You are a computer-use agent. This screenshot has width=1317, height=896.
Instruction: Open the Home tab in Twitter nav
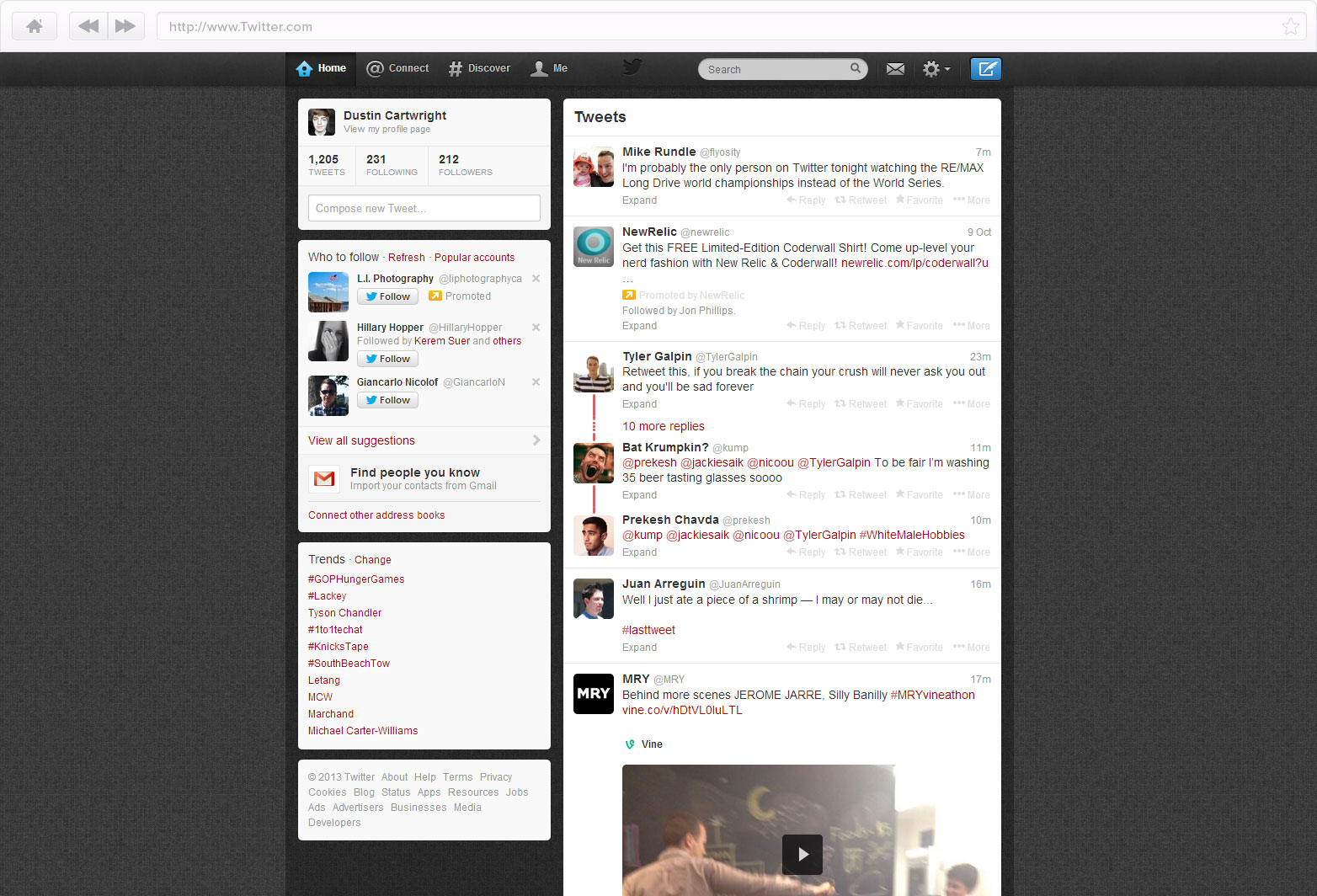(x=321, y=68)
